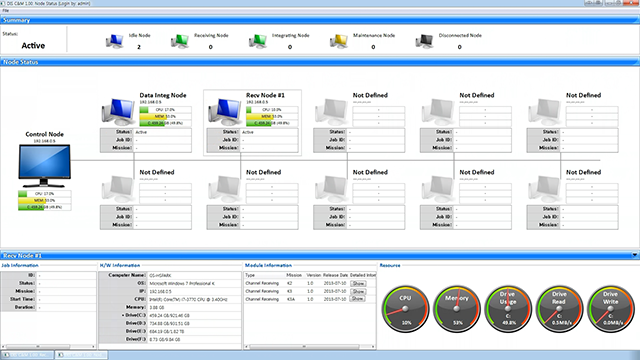
Task: Click the Recv Node #1 title text
Action: pyautogui.click(x=265, y=95)
